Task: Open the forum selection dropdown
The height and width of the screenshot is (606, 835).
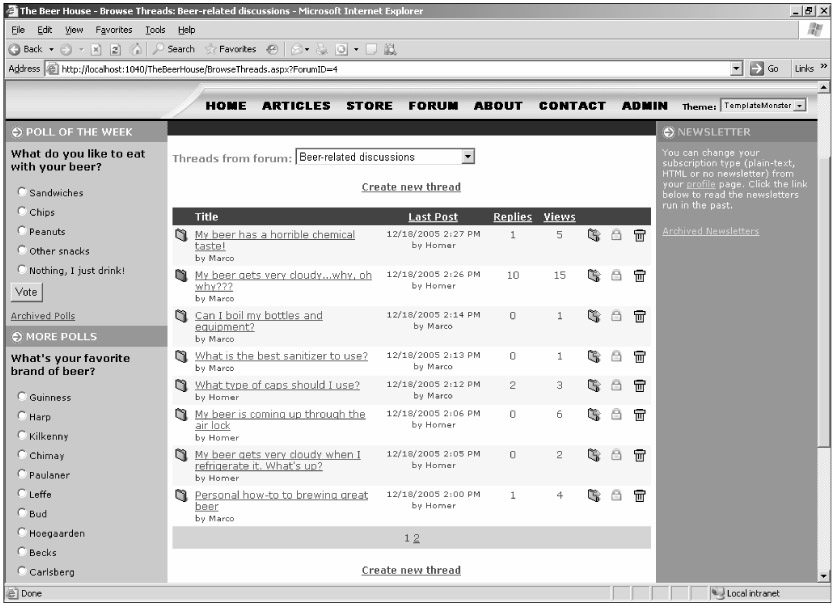Action: tap(467, 157)
